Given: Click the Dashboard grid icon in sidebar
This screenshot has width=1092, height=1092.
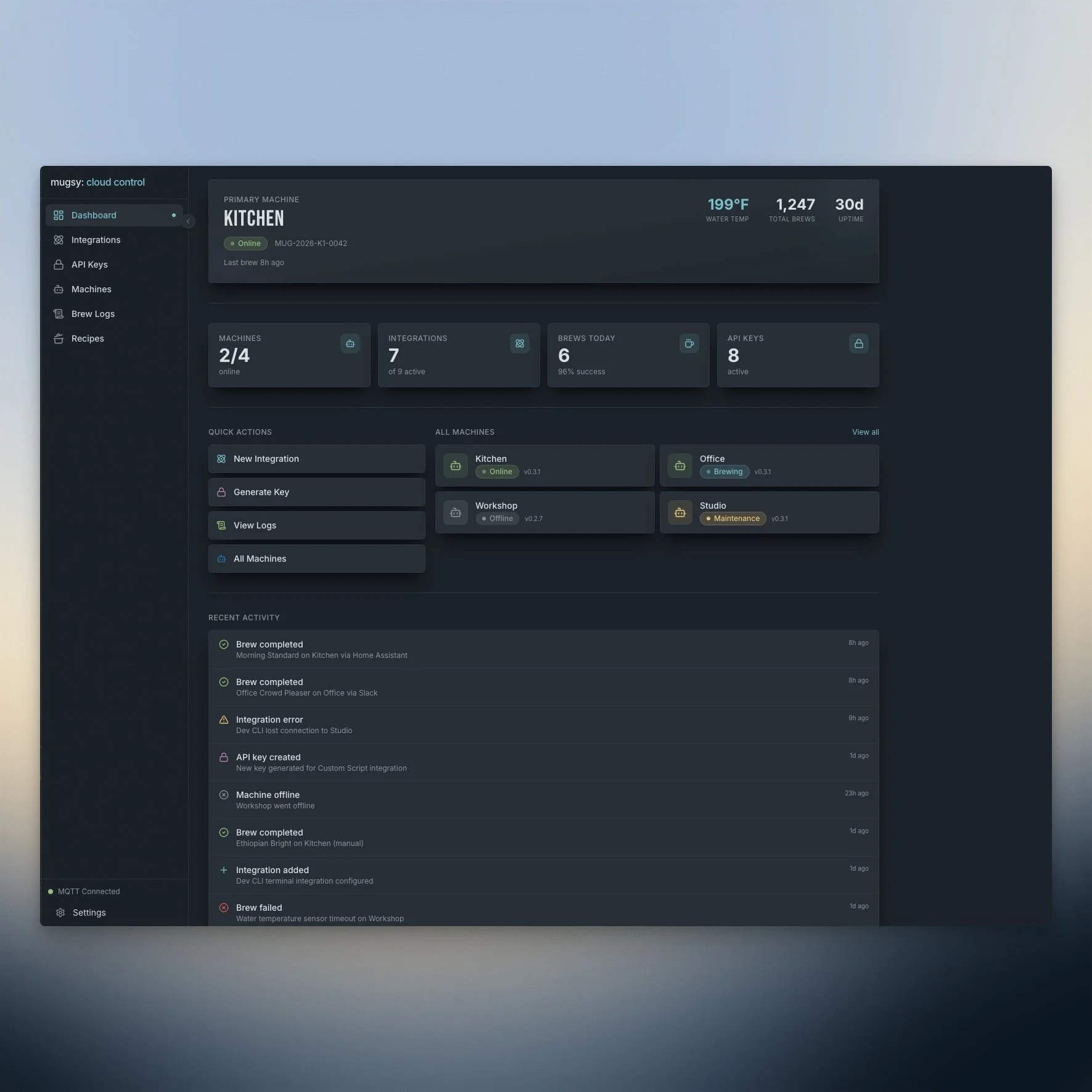Looking at the screenshot, I should [59, 215].
